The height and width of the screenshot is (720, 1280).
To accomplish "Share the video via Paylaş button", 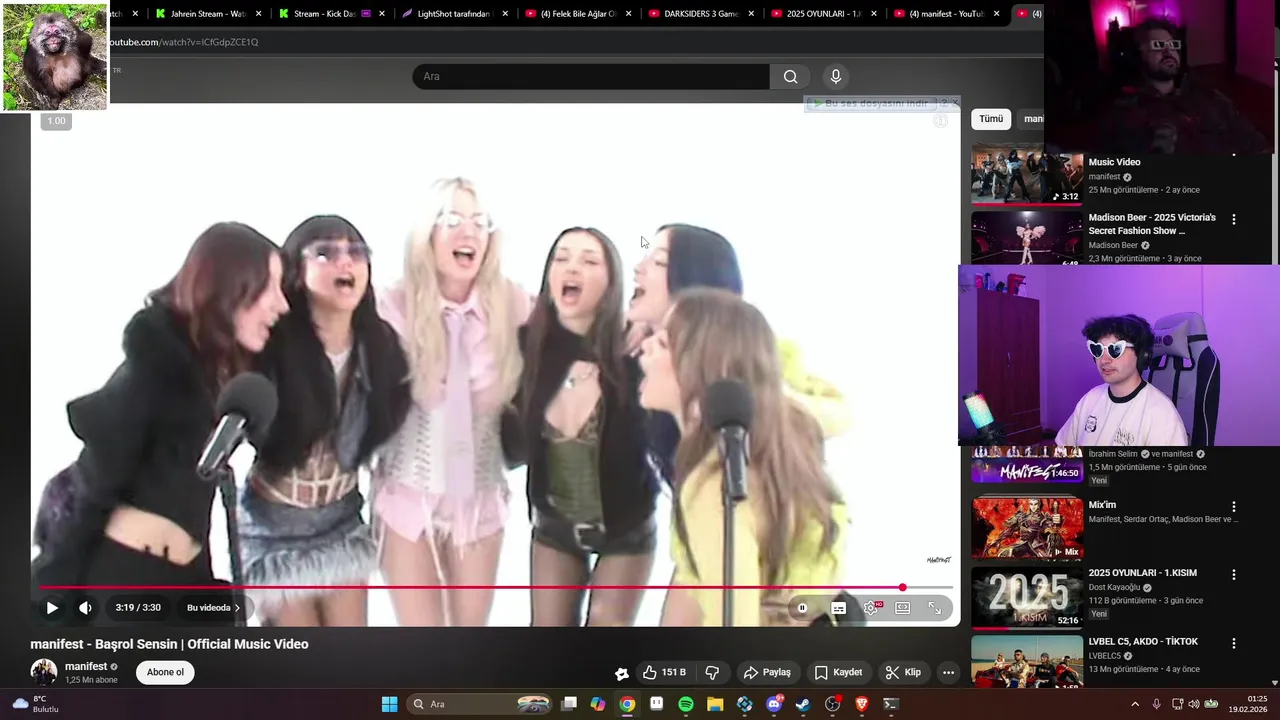I will tap(767, 672).
